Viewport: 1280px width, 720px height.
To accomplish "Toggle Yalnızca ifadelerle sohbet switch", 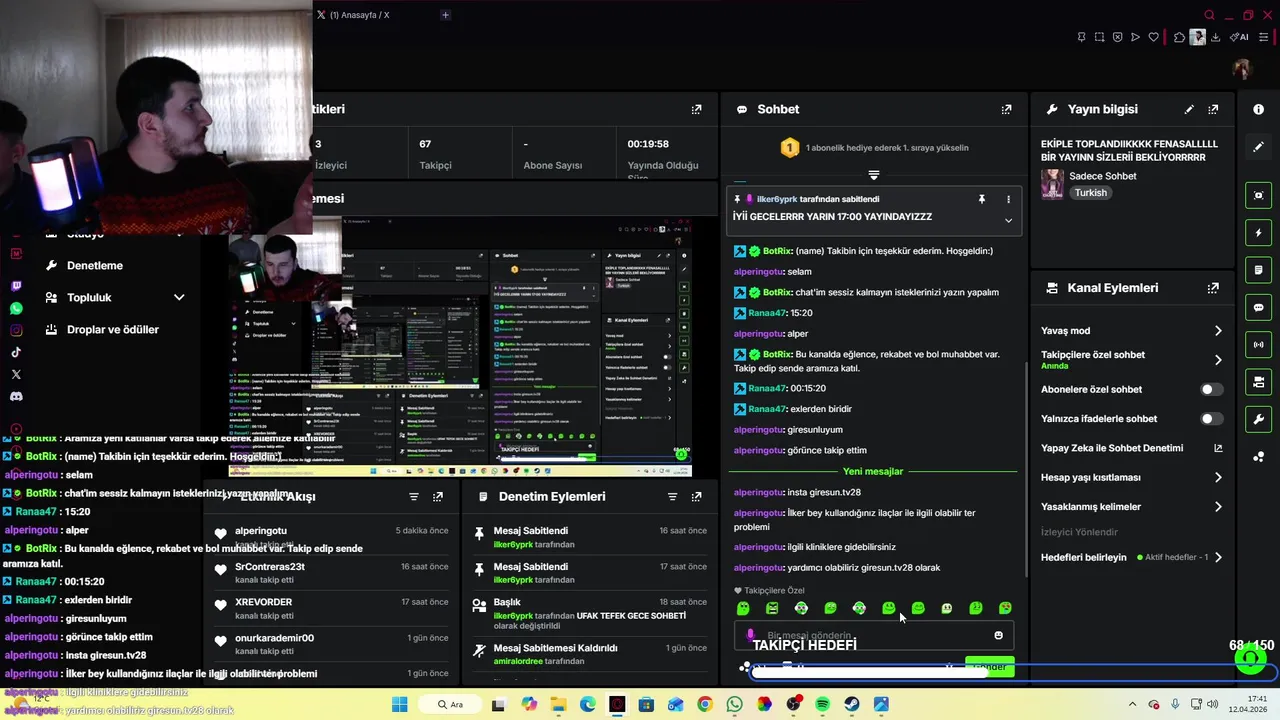I will point(1210,419).
